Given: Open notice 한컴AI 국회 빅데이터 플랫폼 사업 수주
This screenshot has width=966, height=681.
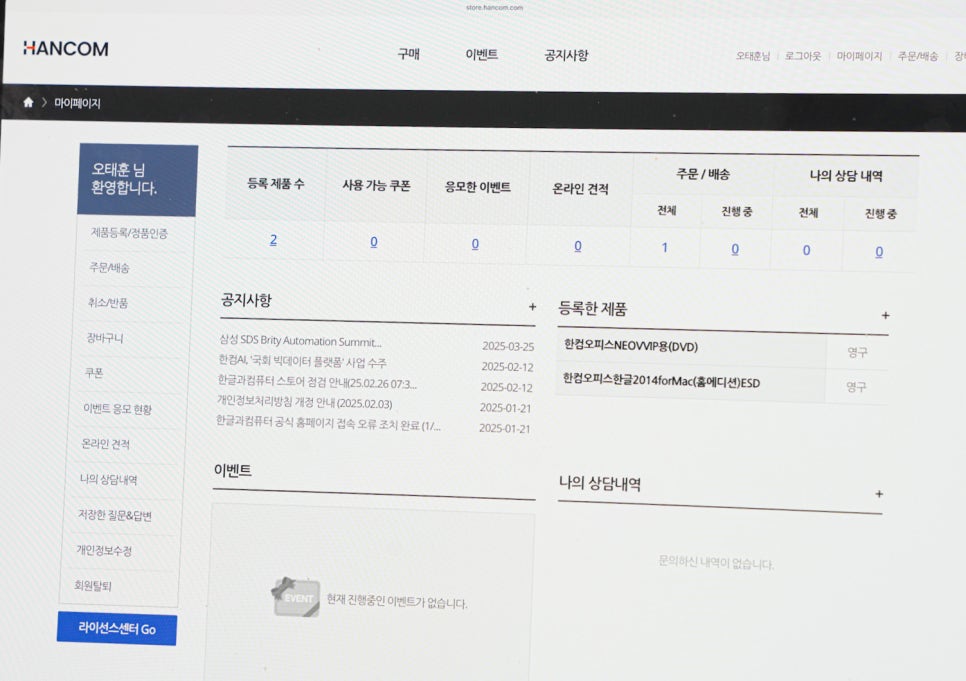Looking at the screenshot, I should pyautogui.click(x=302, y=362).
